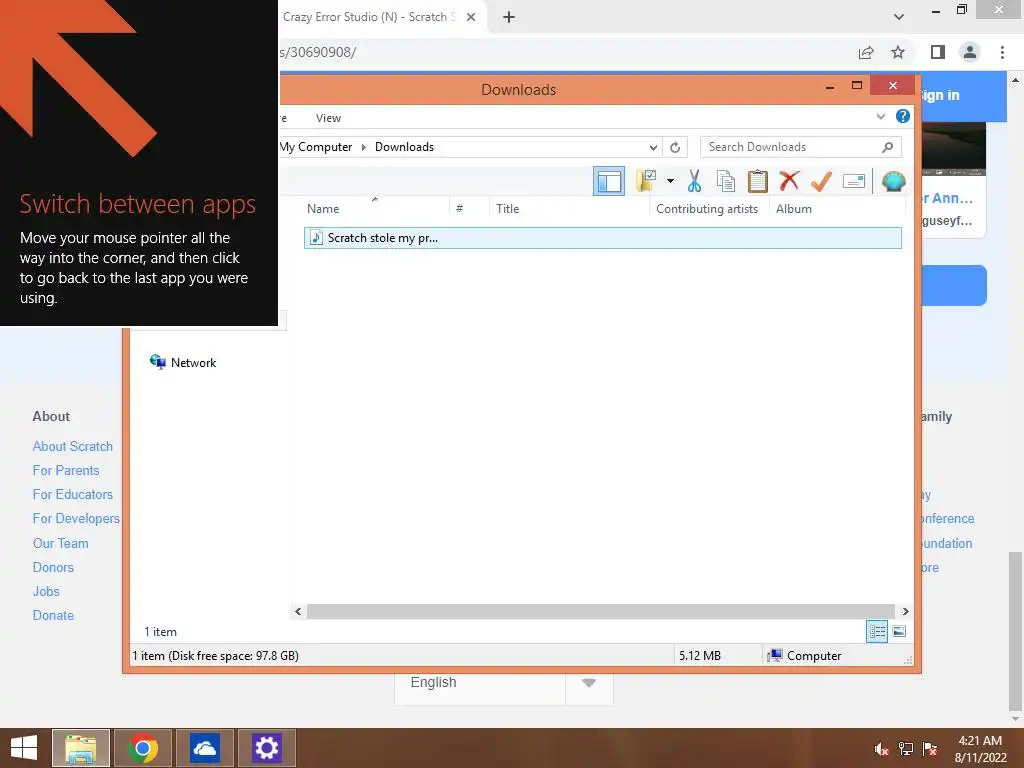The width and height of the screenshot is (1024, 768).
Task: Click the orange checkmark properties icon
Action: point(821,181)
